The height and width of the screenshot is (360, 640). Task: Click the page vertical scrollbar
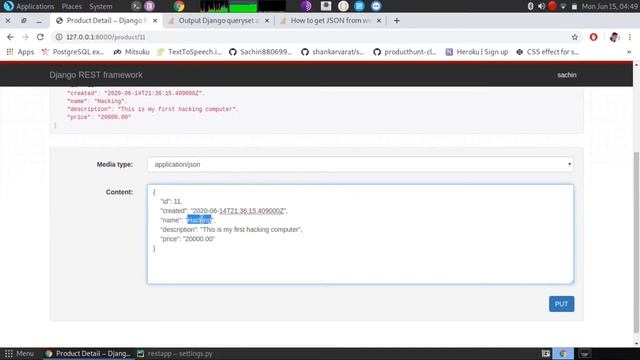coord(636,242)
